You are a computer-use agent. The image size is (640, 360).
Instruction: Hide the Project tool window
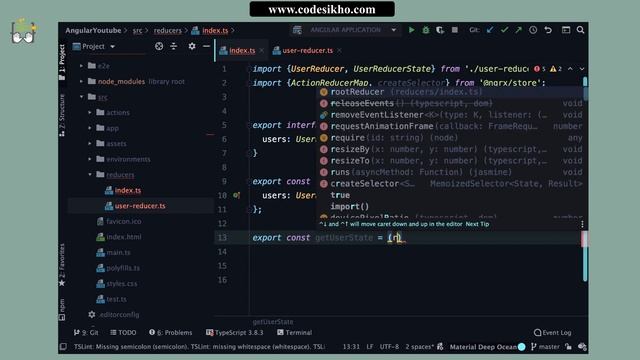(206, 46)
